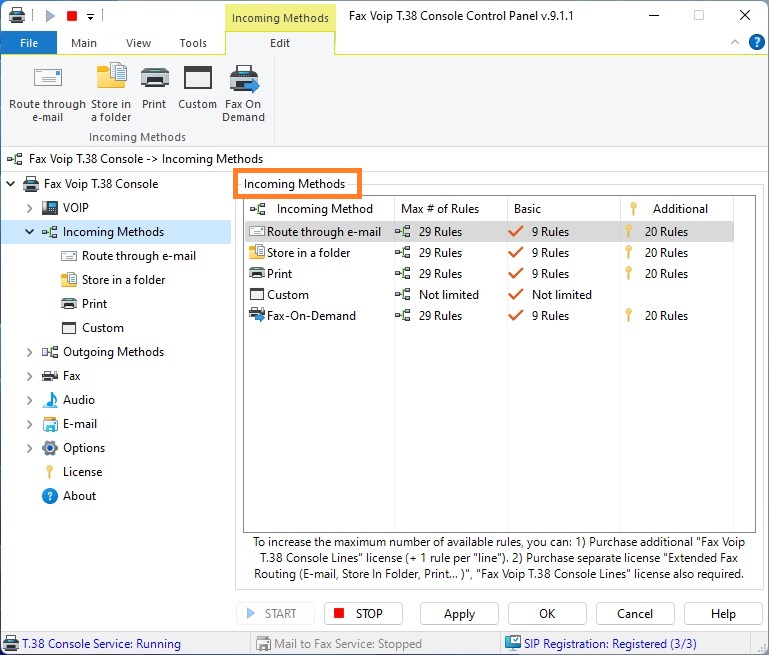The height and width of the screenshot is (655, 769).
Task: Click 20 Rules in the Fax-On-Demand row
Action: pos(666,316)
